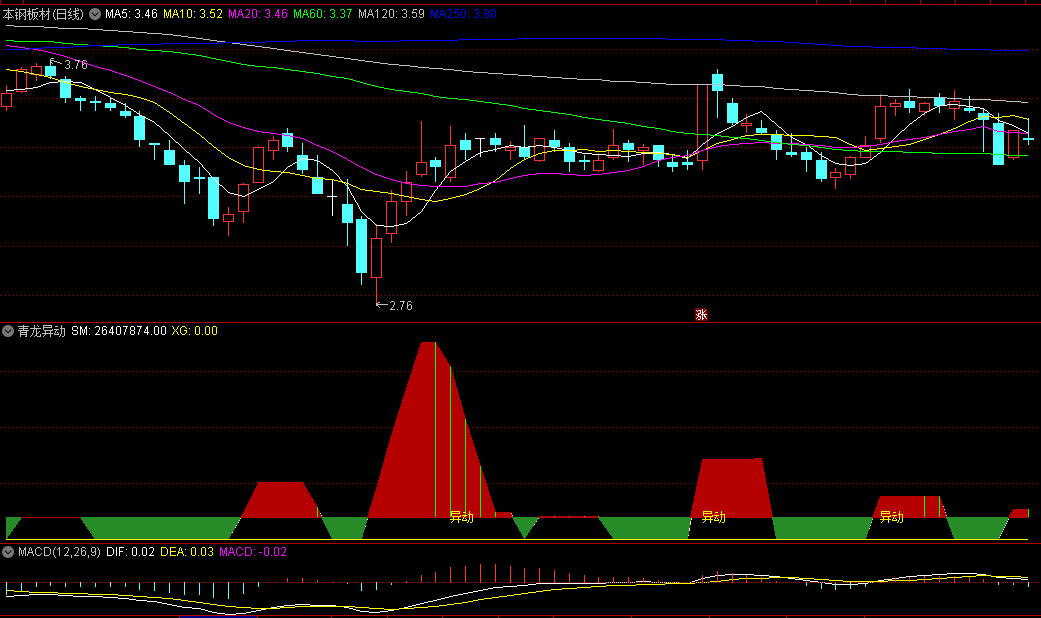This screenshot has height=618, width=1041.
Task: Click the MA120: 3.59 label
Action: [391, 14]
